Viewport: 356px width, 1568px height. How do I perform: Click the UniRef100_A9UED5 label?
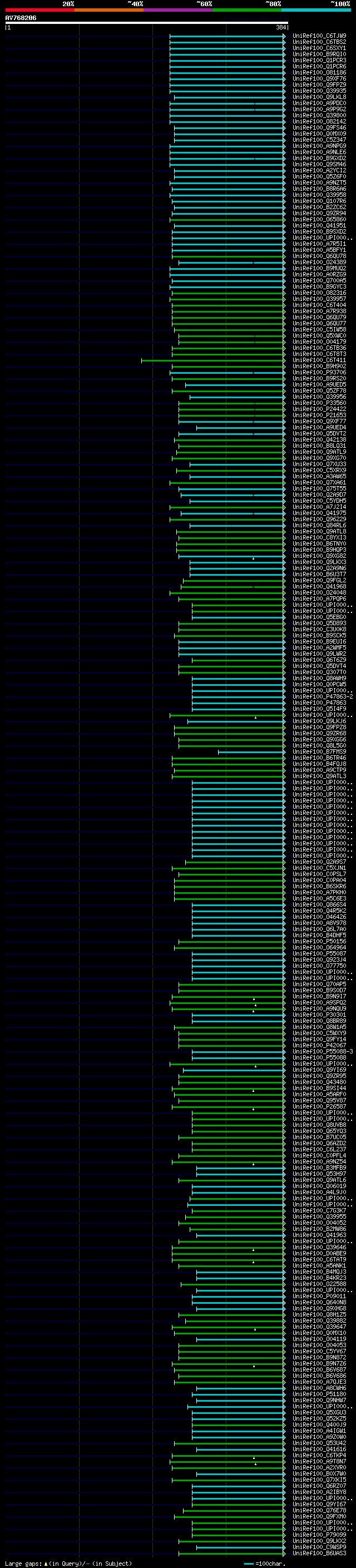[319, 385]
